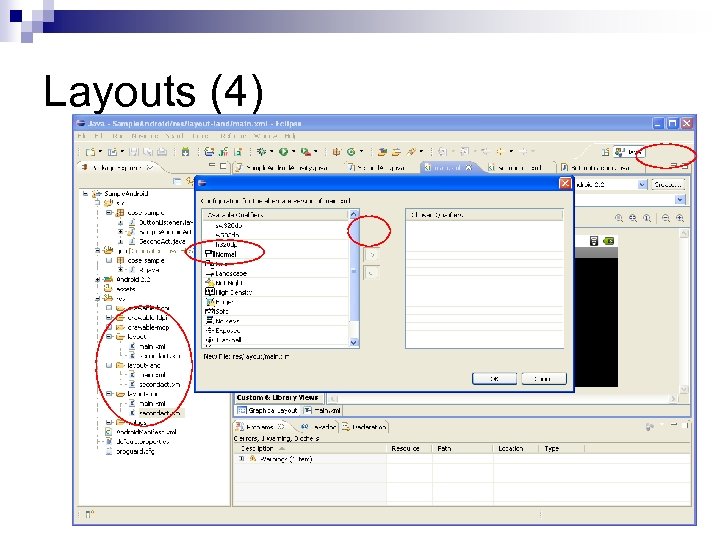The height and width of the screenshot is (540, 720).
Task: Click the Problems view filter icon
Action: tap(649, 427)
